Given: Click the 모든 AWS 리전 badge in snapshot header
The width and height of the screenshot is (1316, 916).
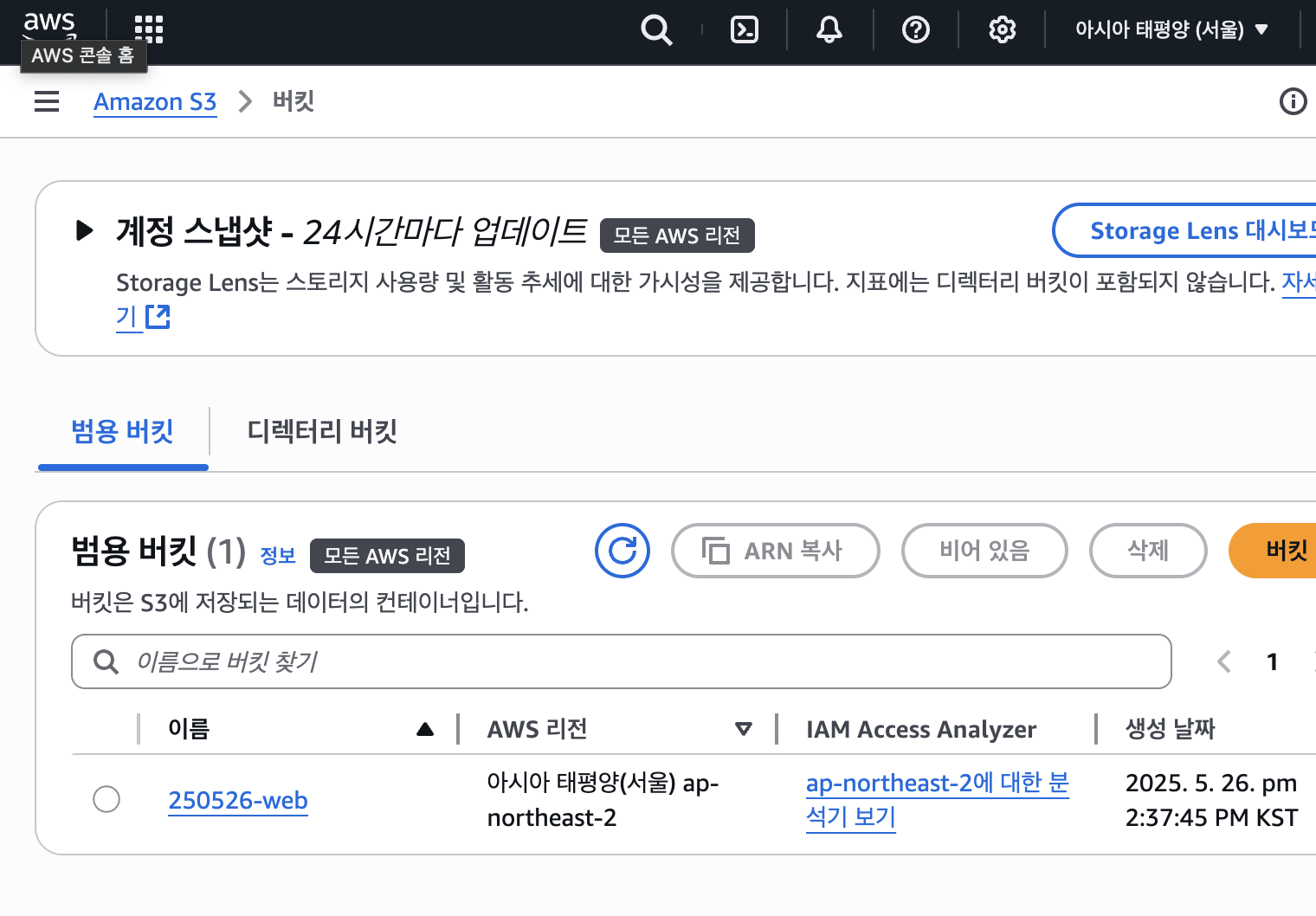Looking at the screenshot, I should 677,235.
